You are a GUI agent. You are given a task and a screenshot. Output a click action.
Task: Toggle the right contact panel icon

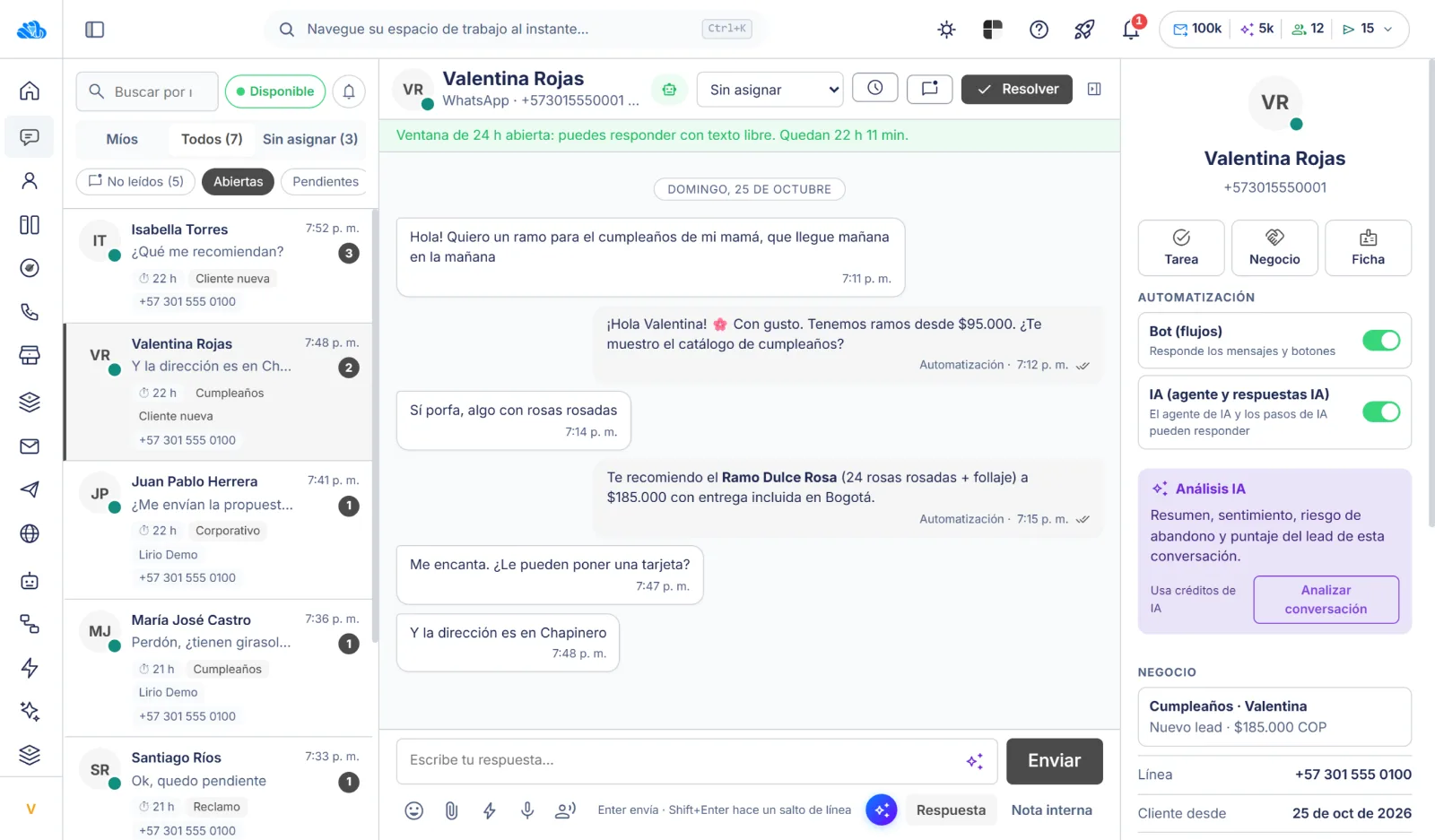coord(1094,89)
